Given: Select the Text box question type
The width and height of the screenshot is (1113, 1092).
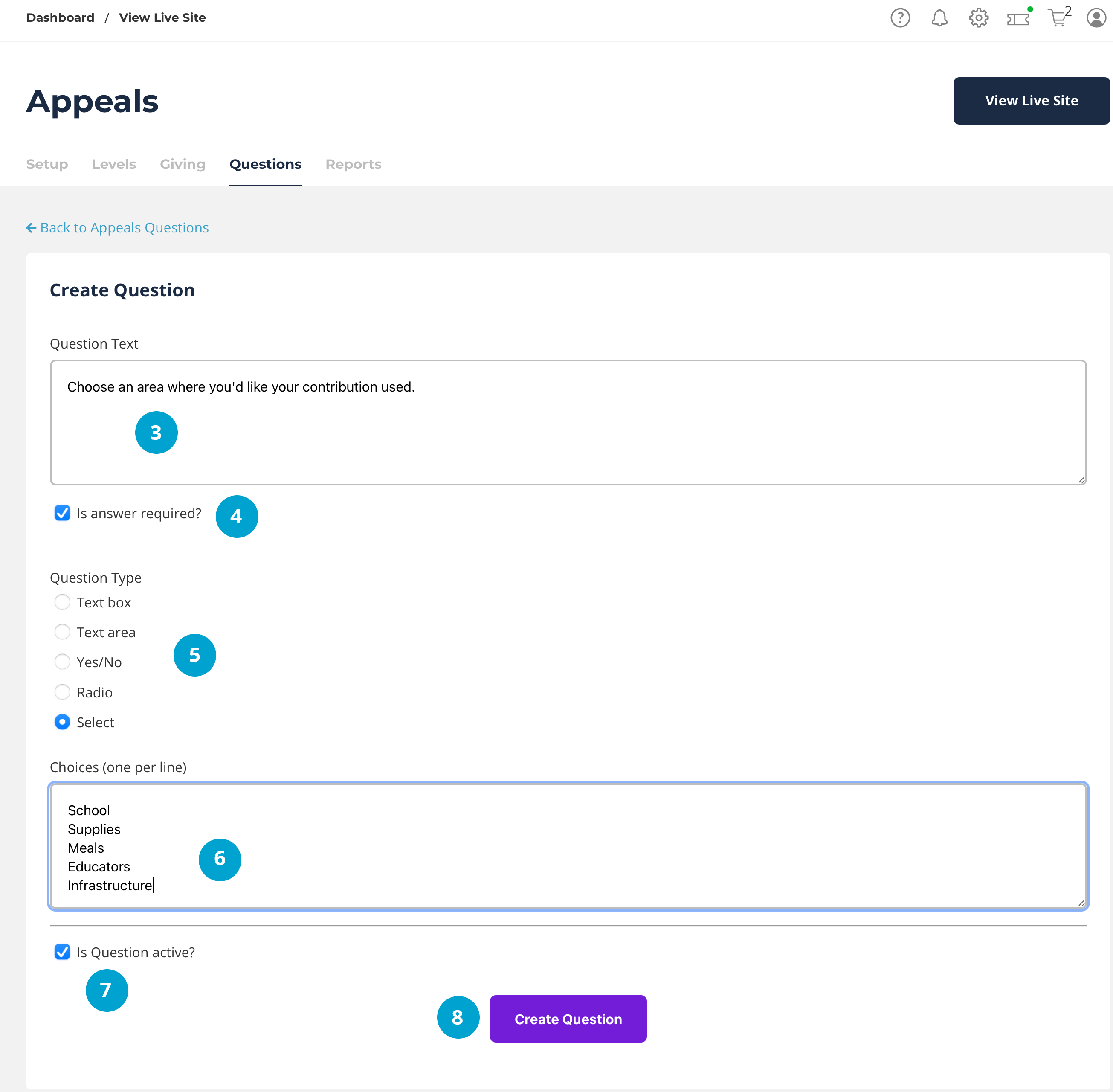Looking at the screenshot, I should point(63,602).
